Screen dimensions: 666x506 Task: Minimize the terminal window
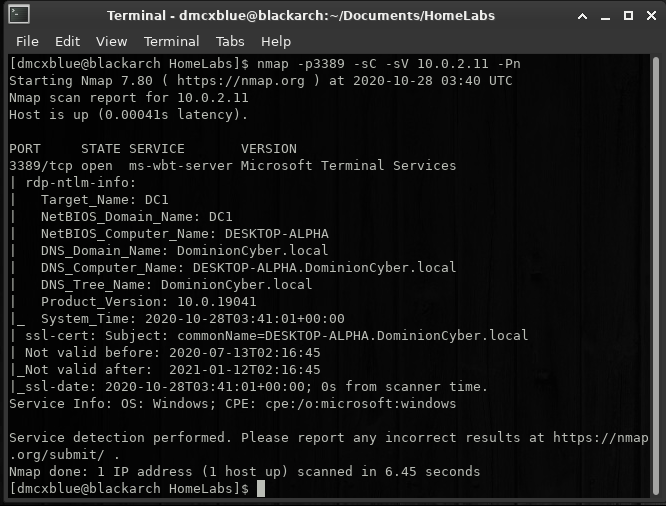pos(605,17)
